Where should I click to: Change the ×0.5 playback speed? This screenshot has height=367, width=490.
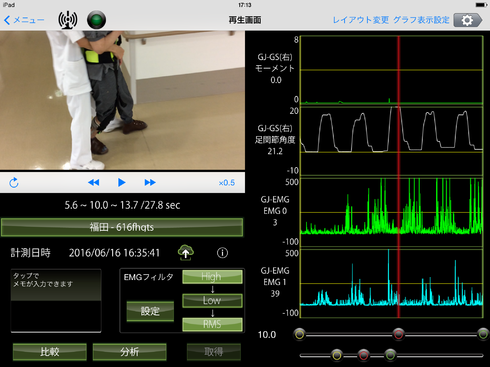point(227,183)
